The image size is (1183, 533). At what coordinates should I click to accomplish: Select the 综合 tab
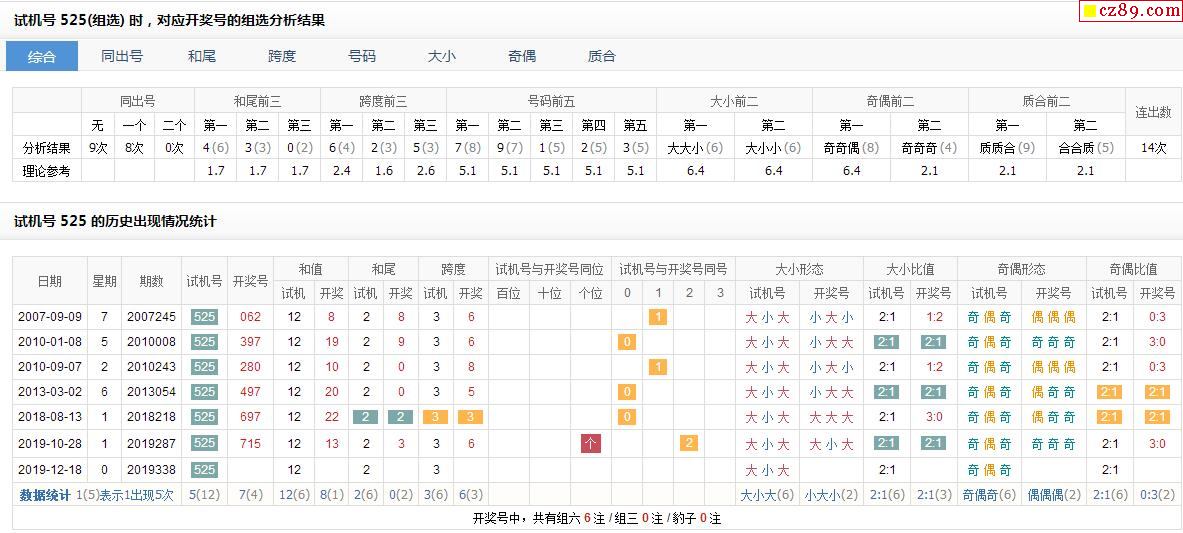click(42, 56)
